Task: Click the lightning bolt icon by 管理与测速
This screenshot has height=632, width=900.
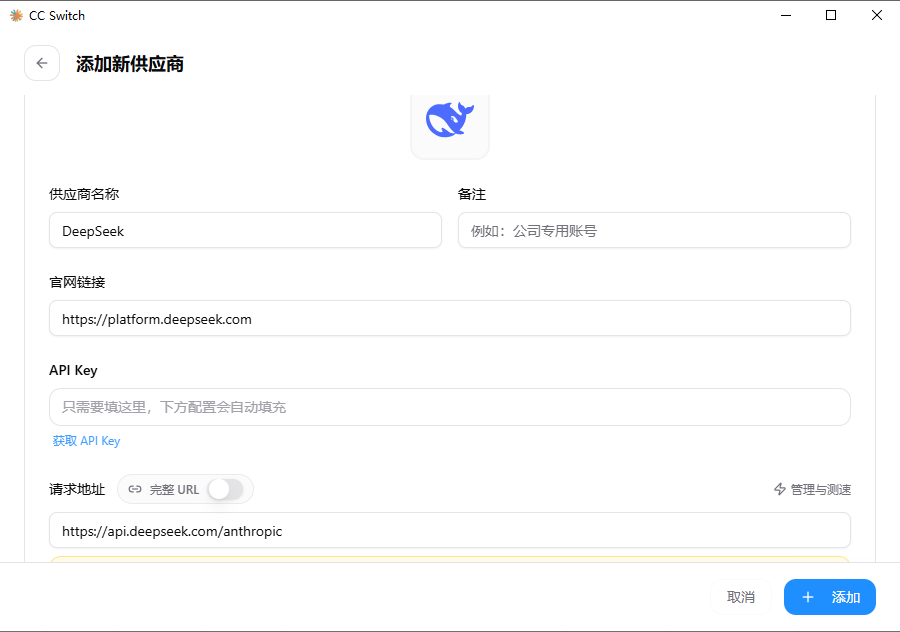Action: pos(779,489)
